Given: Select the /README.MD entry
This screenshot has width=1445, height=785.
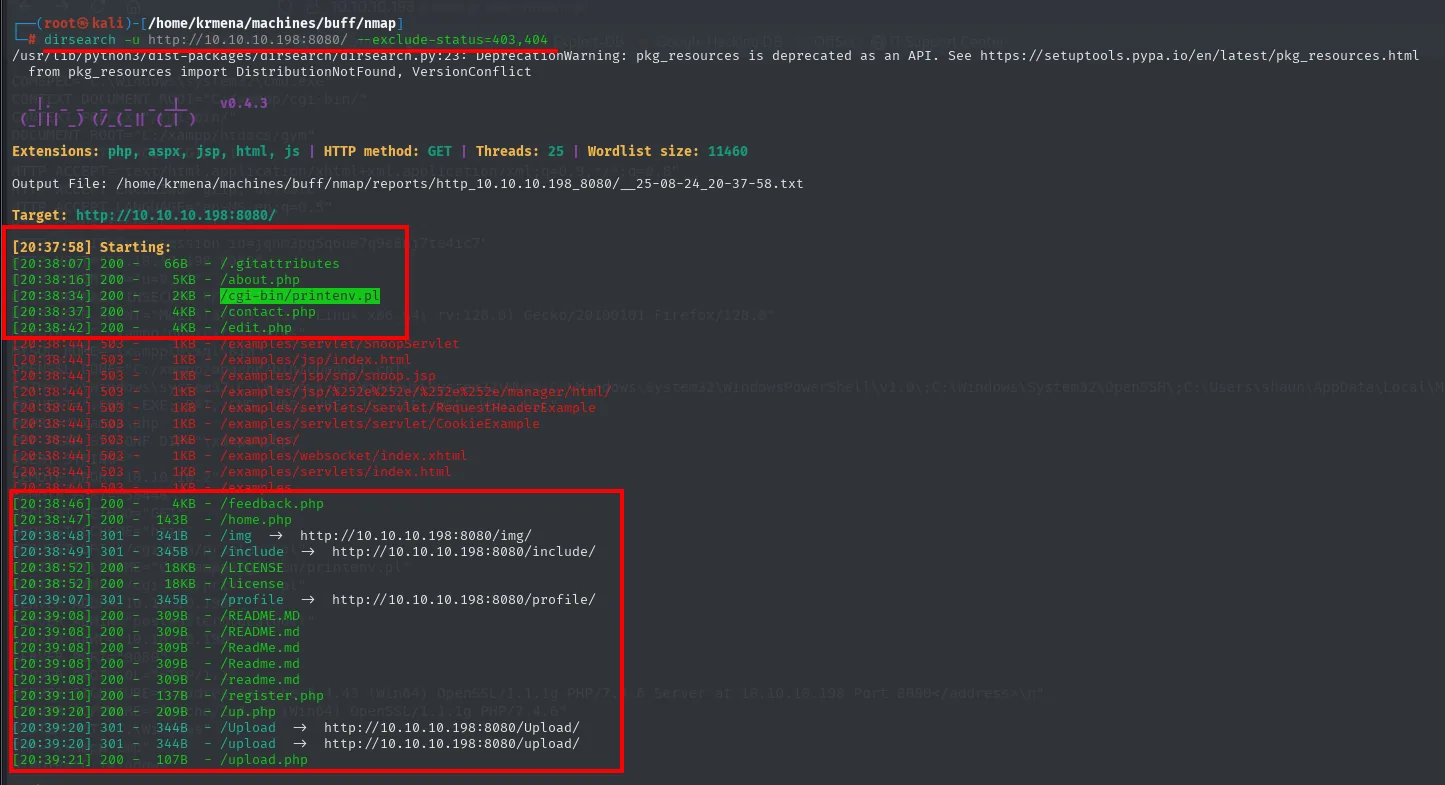Looking at the screenshot, I should (259, 616).
